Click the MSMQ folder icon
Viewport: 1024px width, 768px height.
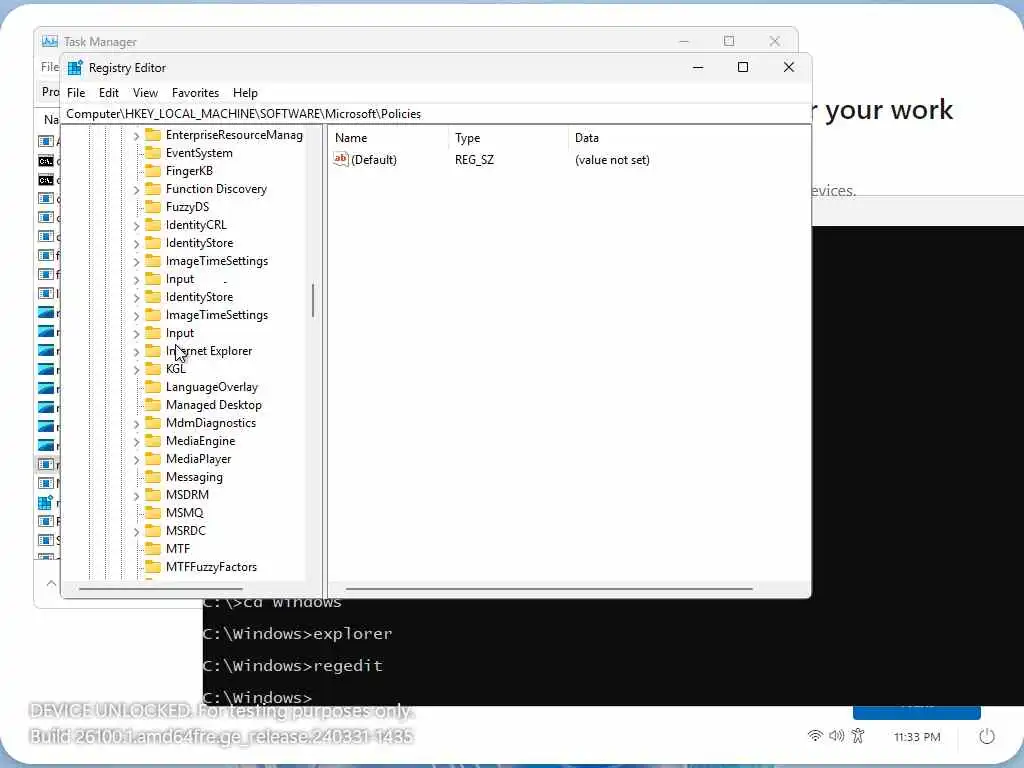coord(153,513)
